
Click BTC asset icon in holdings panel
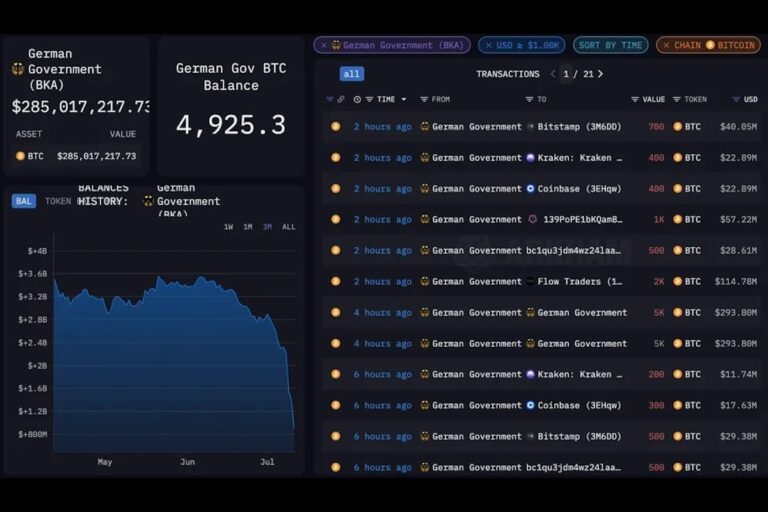pos(20,156)
